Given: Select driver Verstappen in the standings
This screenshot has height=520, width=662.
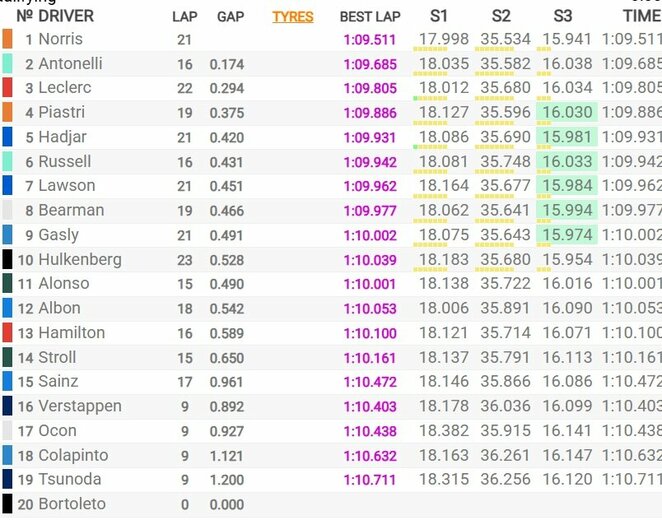Looking at the screenshot, I should tap(80, 406).
